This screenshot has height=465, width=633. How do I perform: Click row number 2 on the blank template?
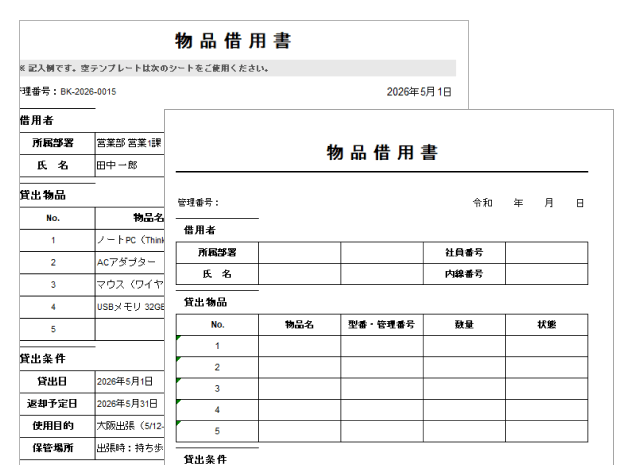[x=217, y=367]
